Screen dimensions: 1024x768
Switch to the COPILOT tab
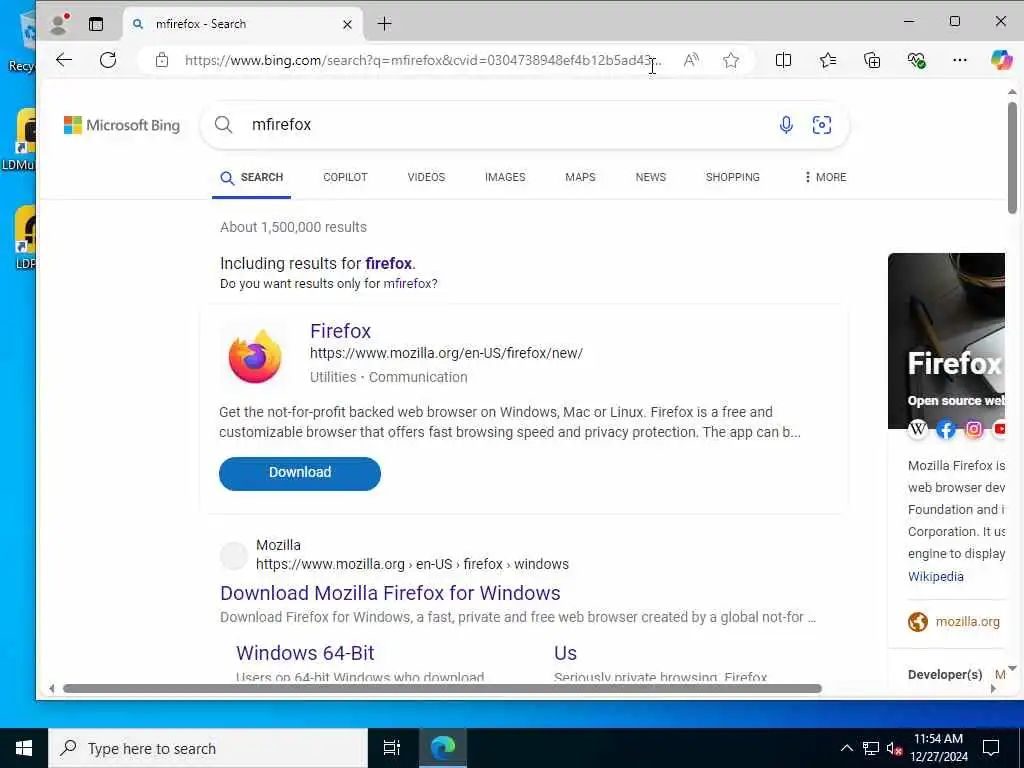click(x=345, y=177)
